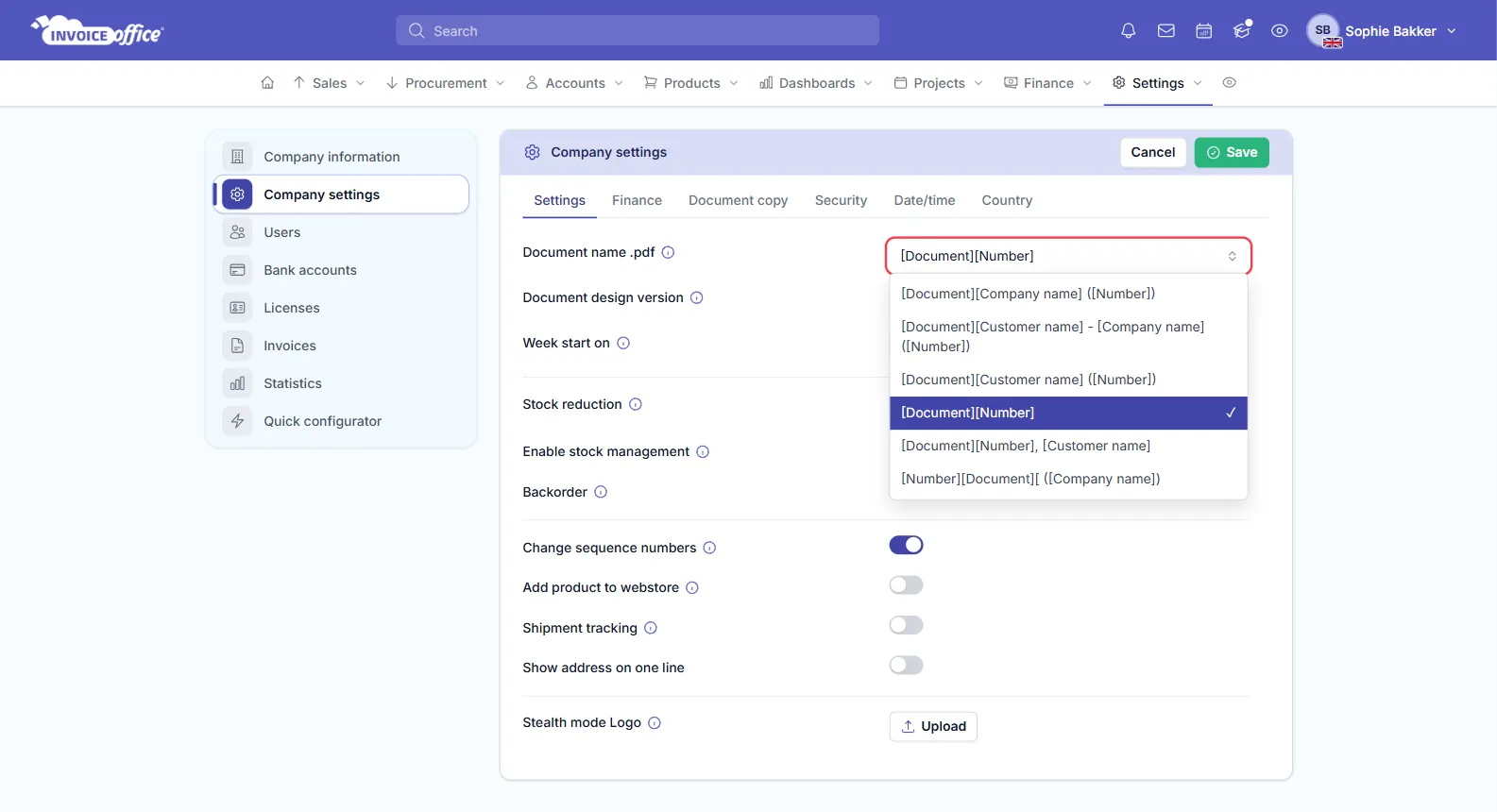Expand the Sales menu
This screenshot has width=1497, height=812.
[329, 83]
